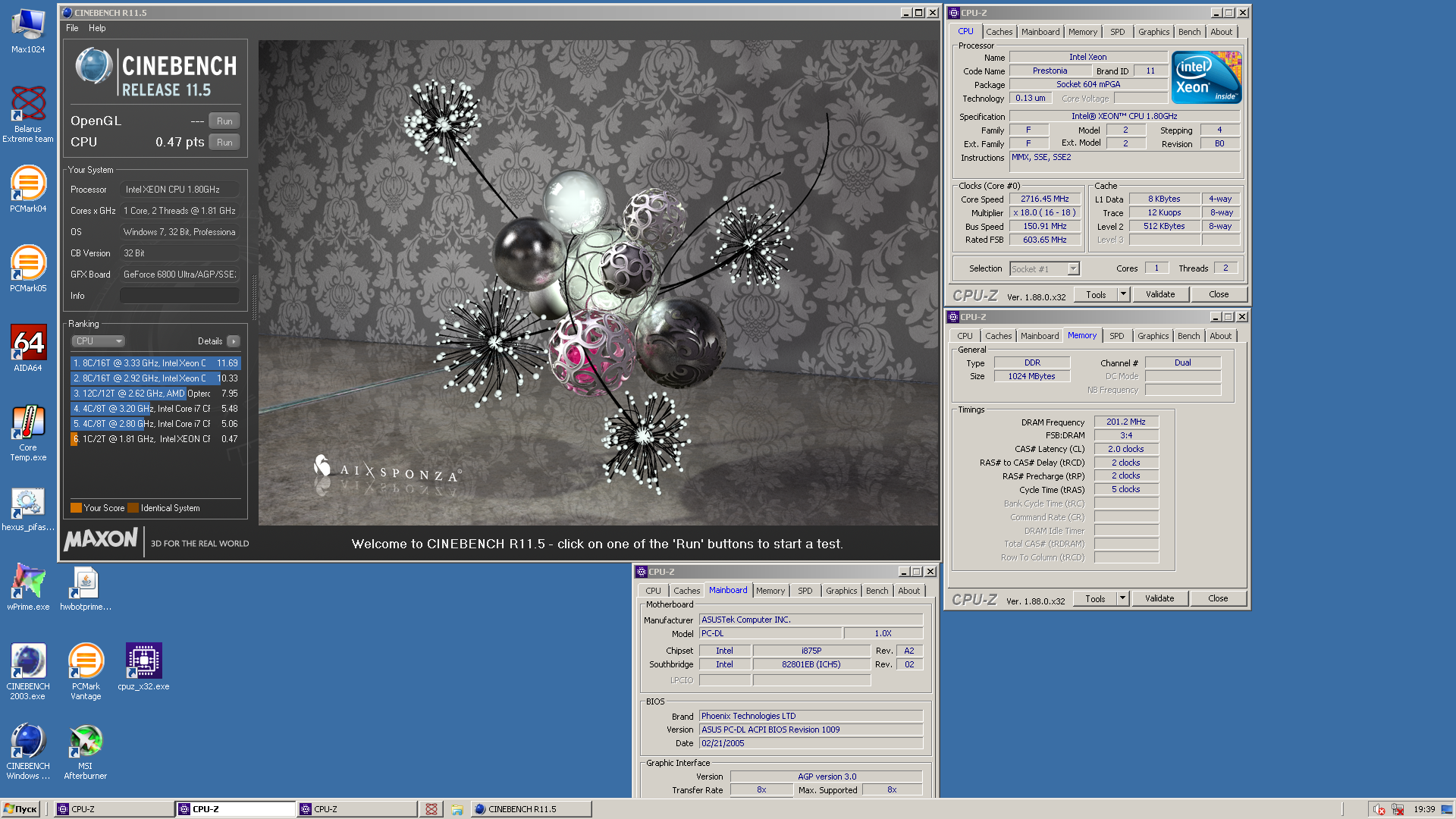Image resolution: width=1456 pixels, height=819 pixels.
Task: Switch to SPD tab in top CPU-Z window
Action: pyautogui.click(x=1118, y=32)
